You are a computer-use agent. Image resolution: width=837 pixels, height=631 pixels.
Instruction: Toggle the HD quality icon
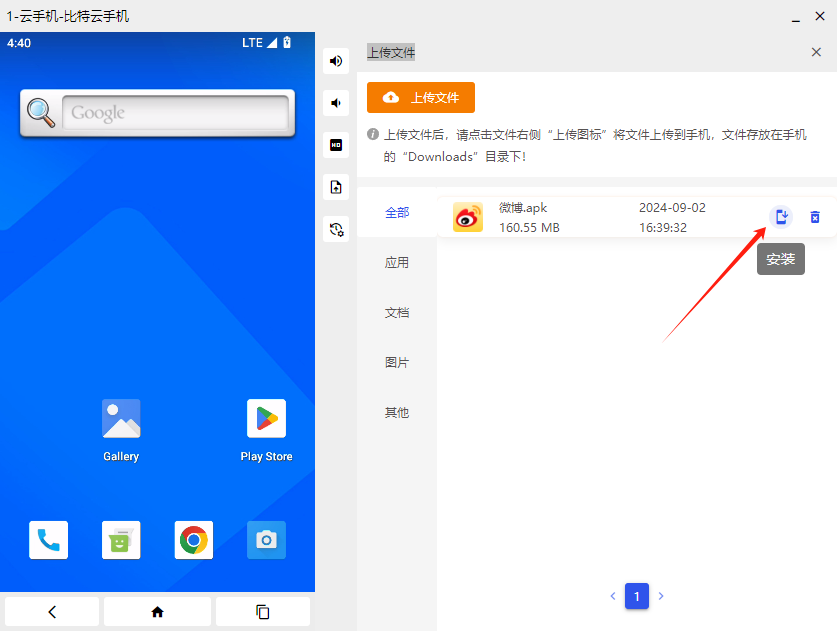[336, 145]
